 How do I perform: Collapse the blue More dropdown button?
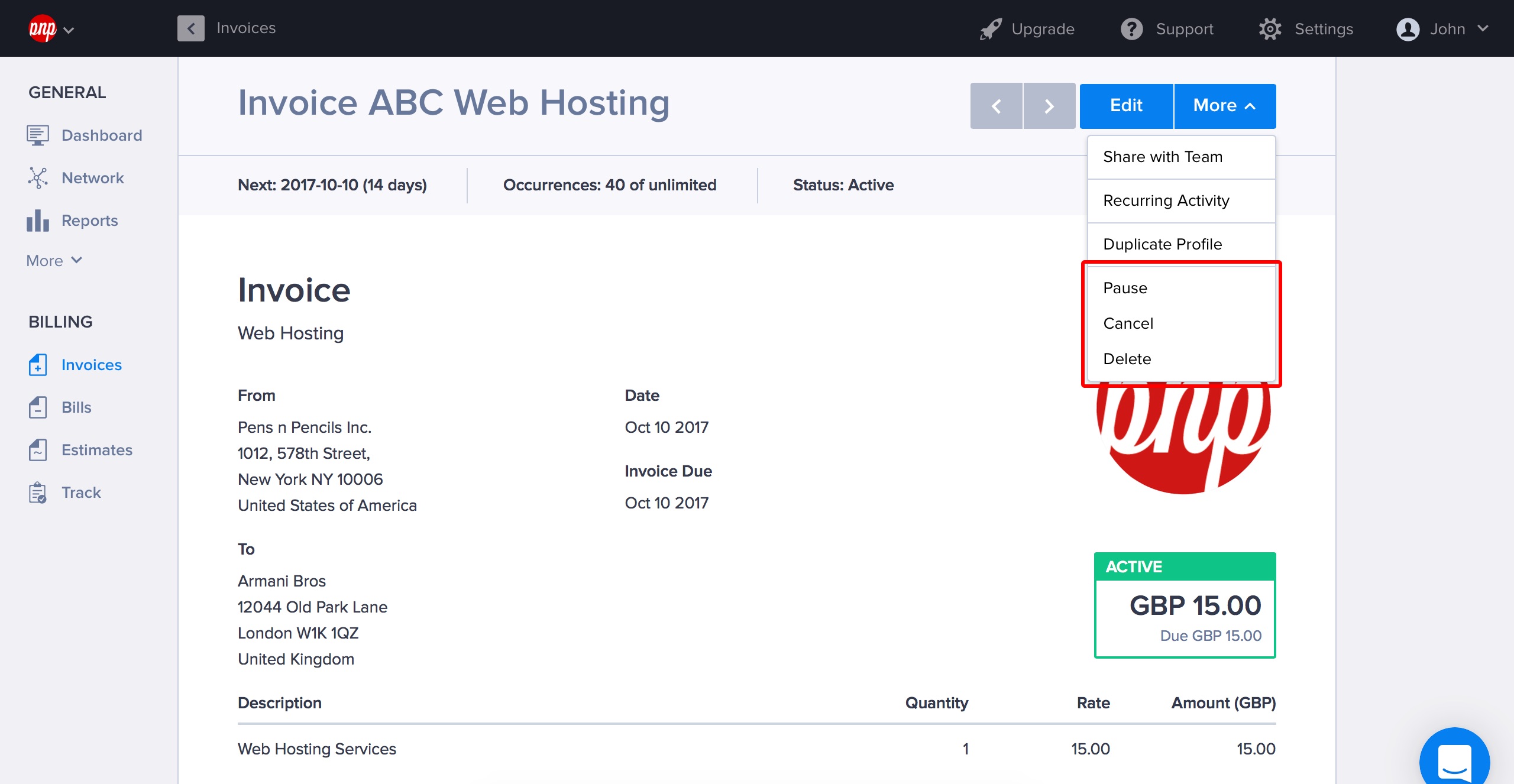point(1224,106)
